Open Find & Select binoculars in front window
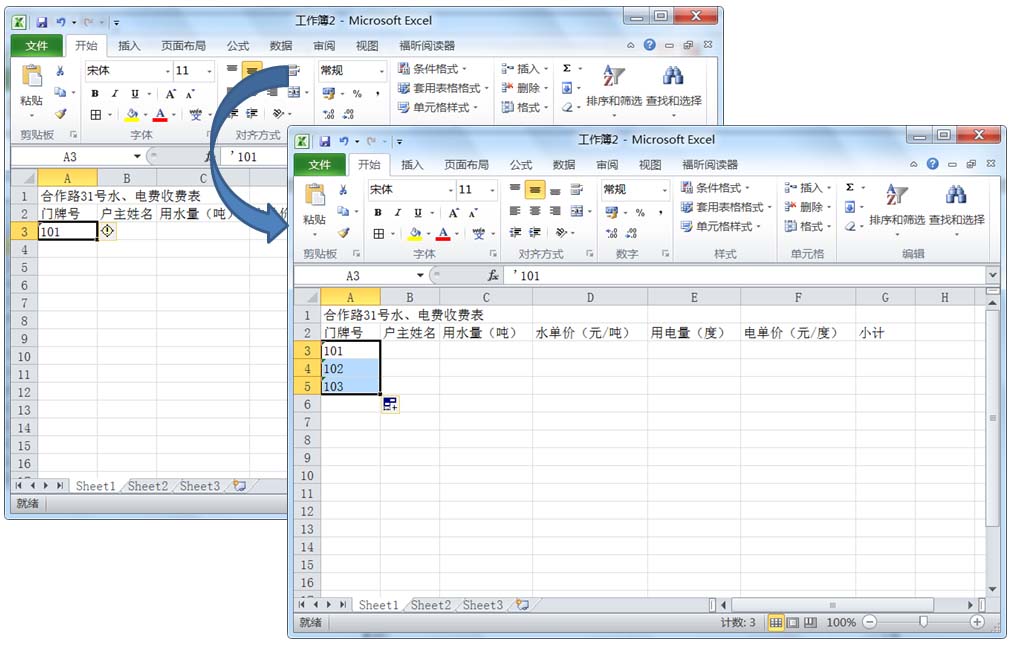This screenshot has height=645, width=1011. [x=956, y=196]
